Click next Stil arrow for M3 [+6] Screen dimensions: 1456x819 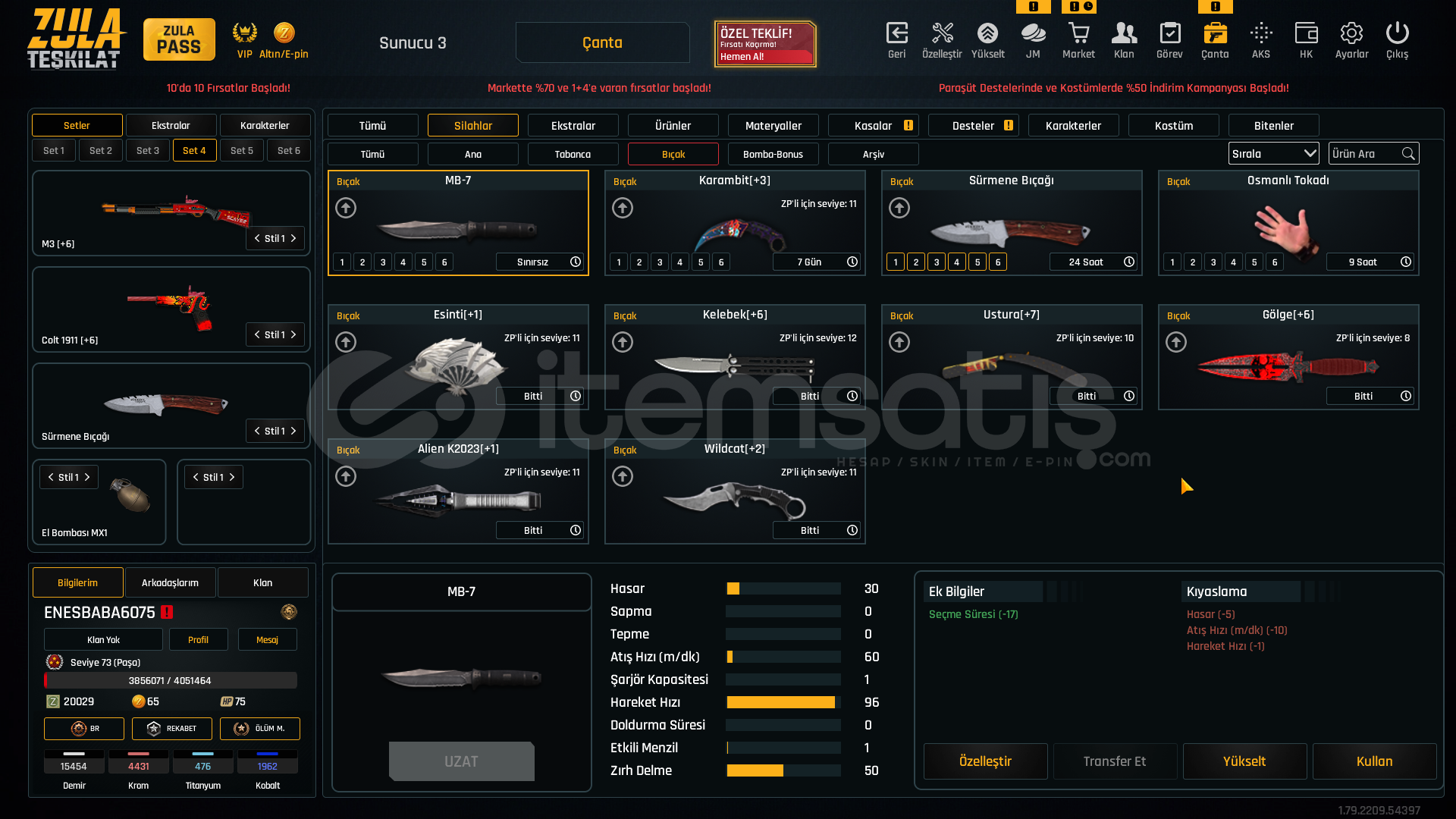click(x=293, y=239)
